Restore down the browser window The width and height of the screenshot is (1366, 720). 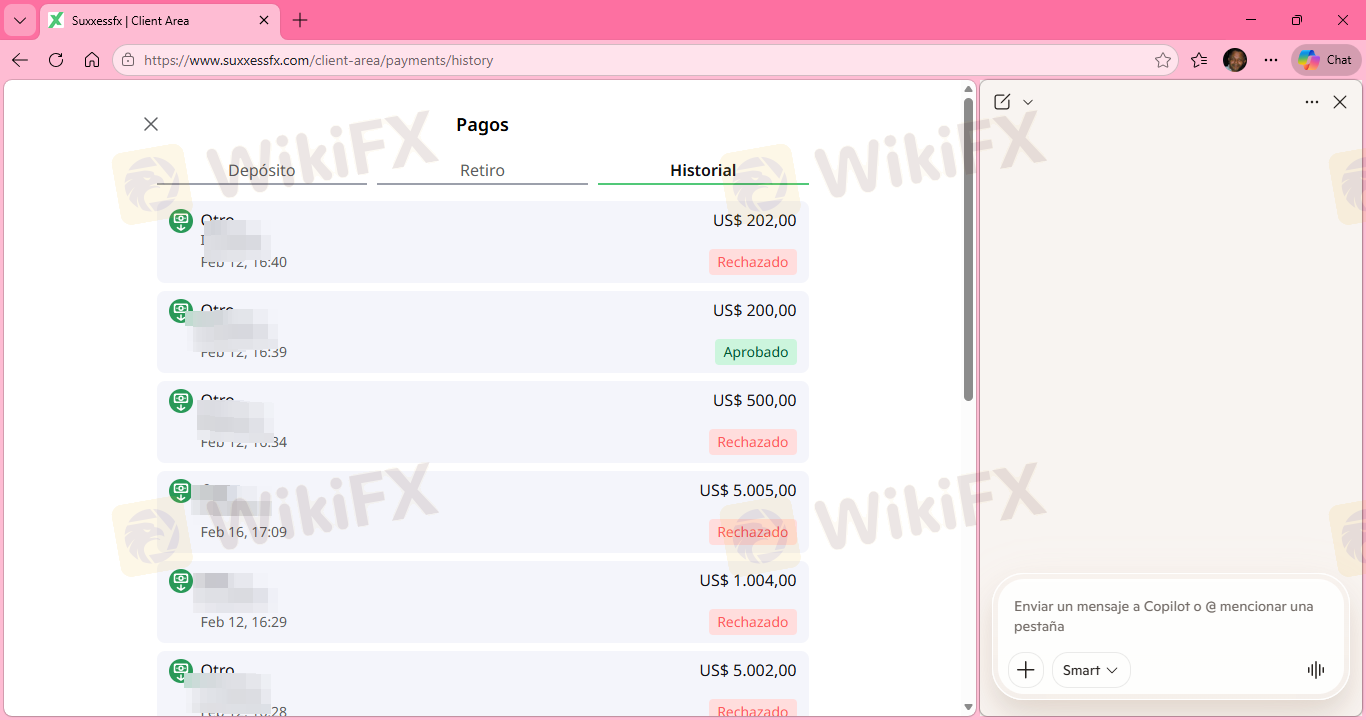click(x=1297, y=20)
